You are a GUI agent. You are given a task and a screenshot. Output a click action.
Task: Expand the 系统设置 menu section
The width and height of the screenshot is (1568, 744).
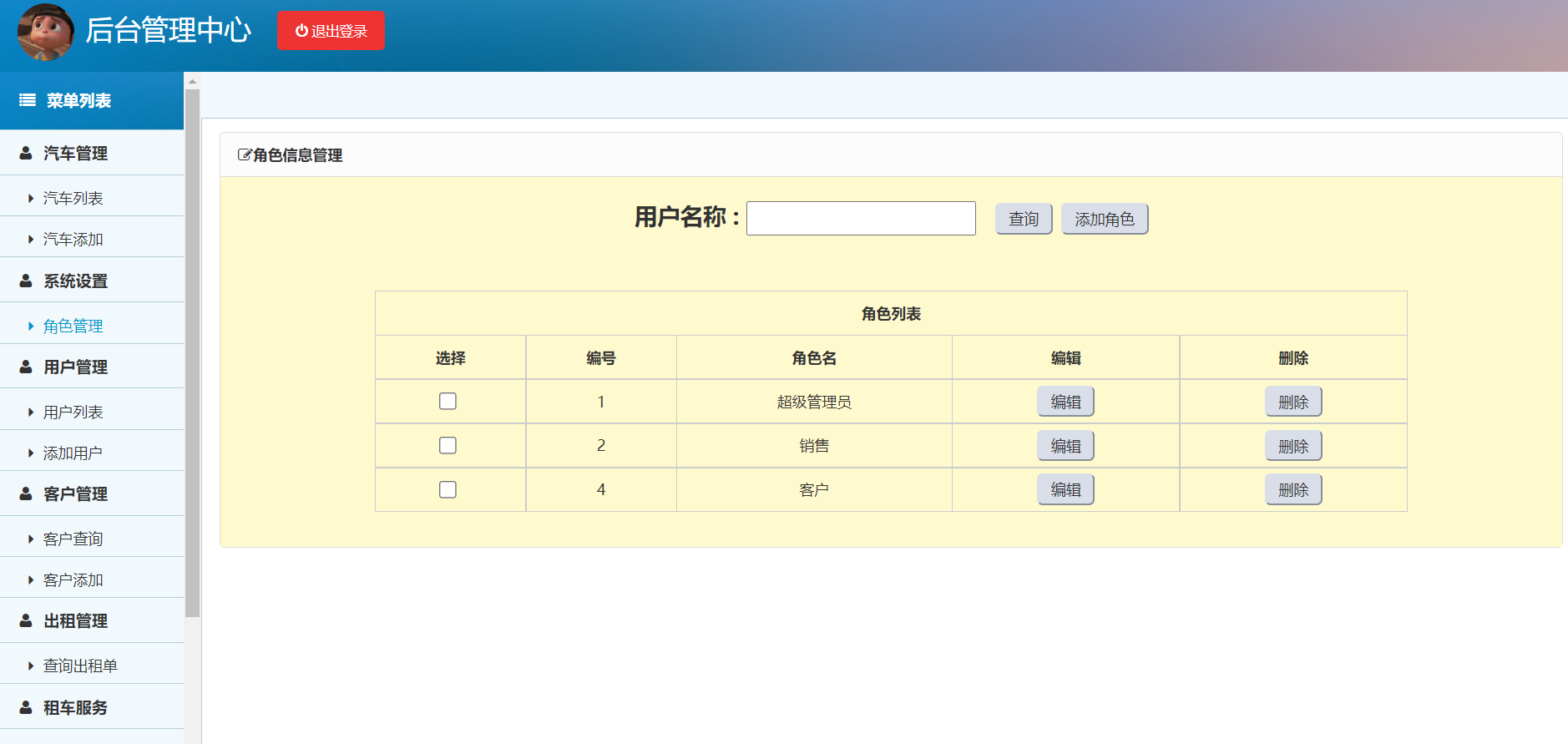click(x=92, y=281)
